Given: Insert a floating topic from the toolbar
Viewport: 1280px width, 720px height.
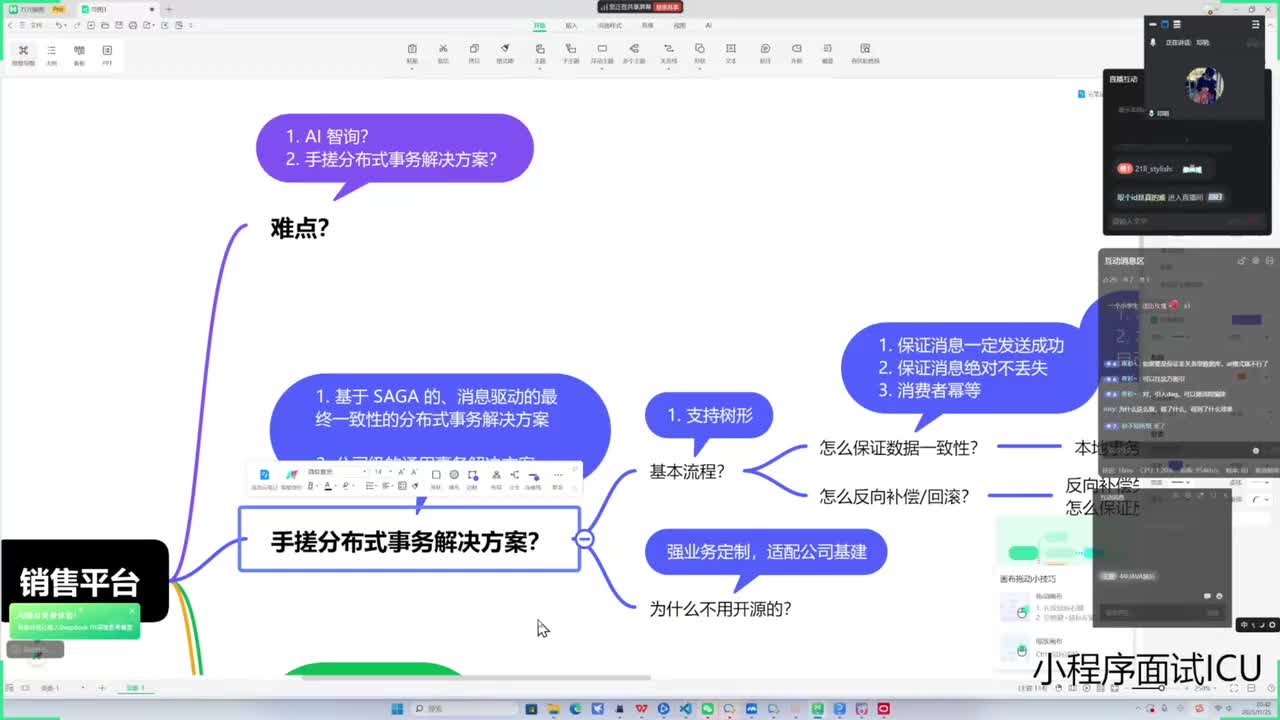Looking at the screenshot, I should click(602, 52).
